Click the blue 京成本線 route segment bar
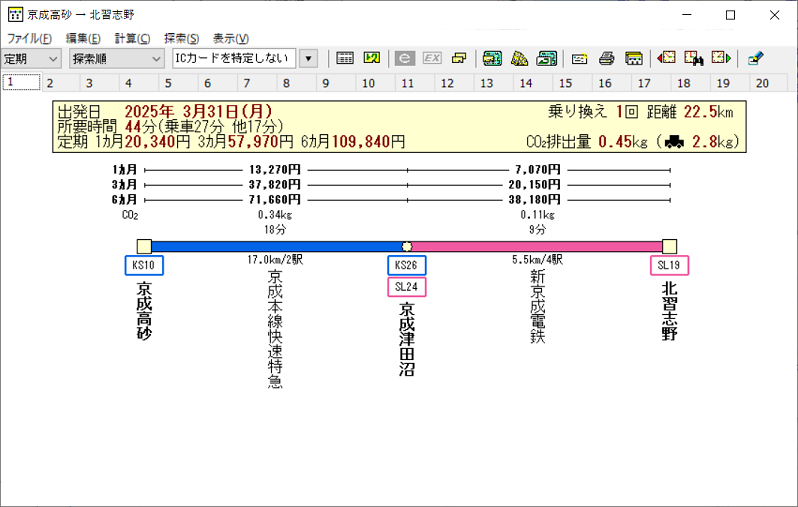This screenshot has height=507, width=798. point(277,247)
